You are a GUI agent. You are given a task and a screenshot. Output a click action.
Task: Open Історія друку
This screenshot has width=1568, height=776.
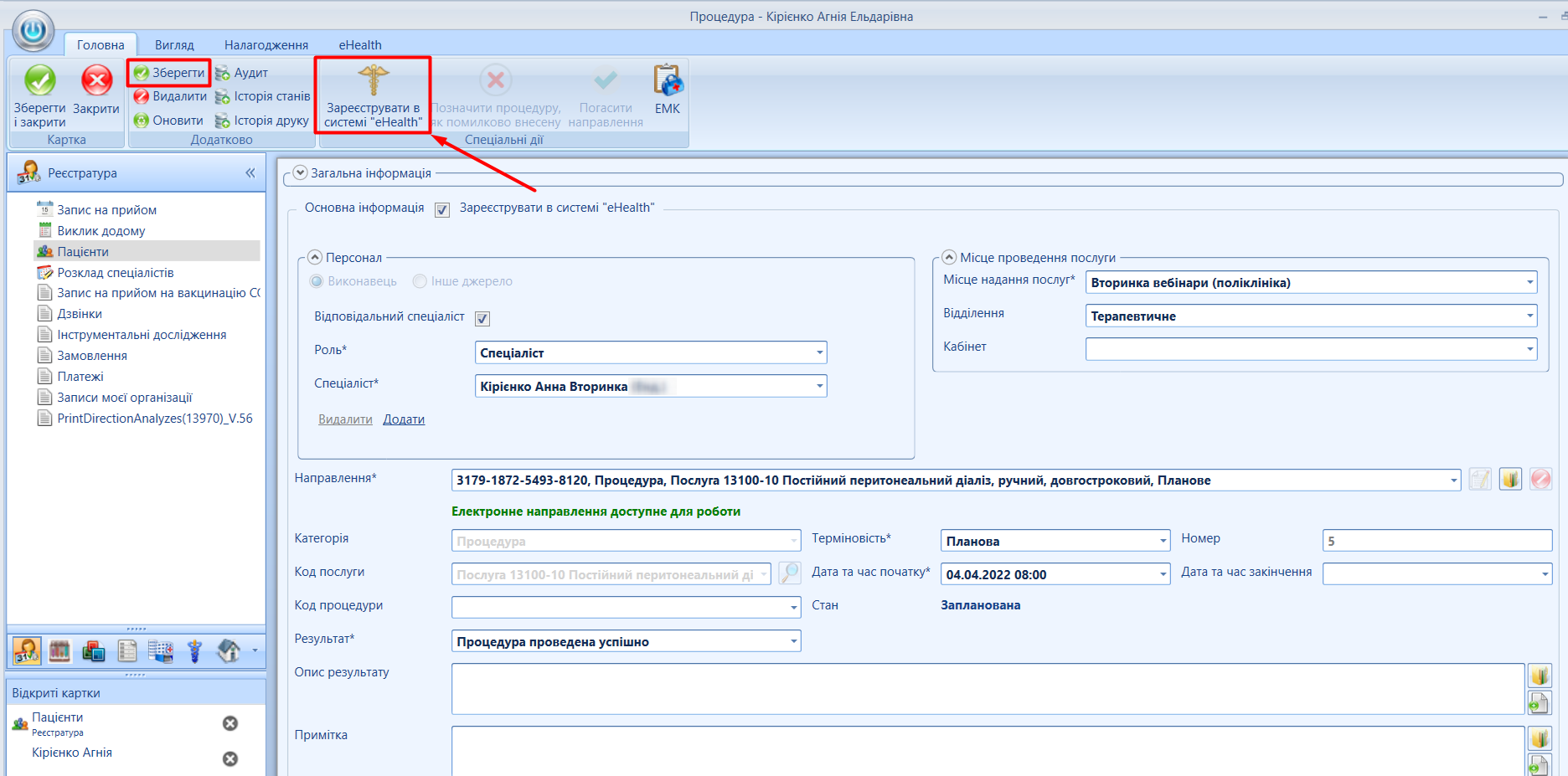click(261, 121)
